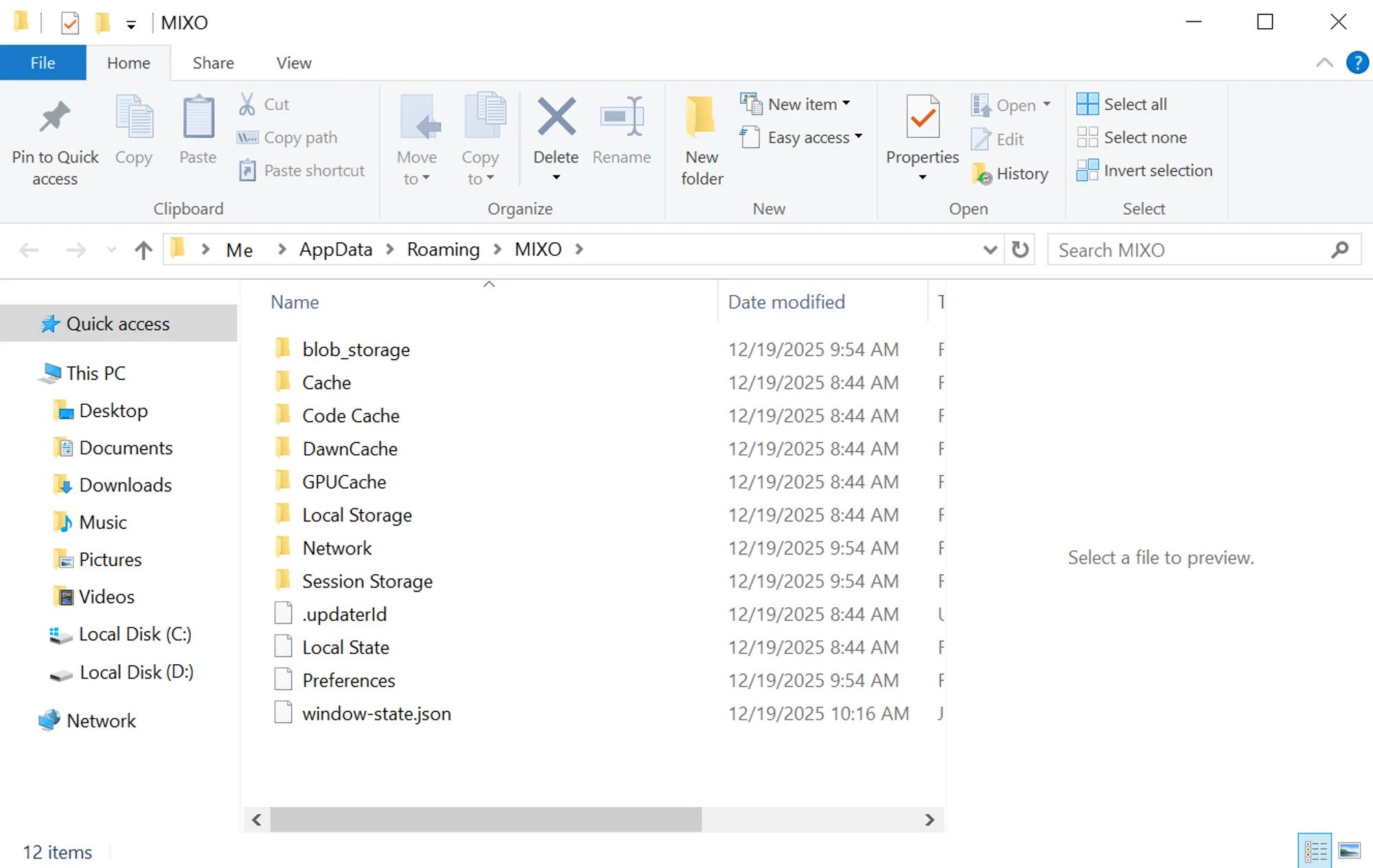Click the Delete icon in ribbon
Image resolution: width=1373 pixels, height=868 pixels.
pos(556,117)
